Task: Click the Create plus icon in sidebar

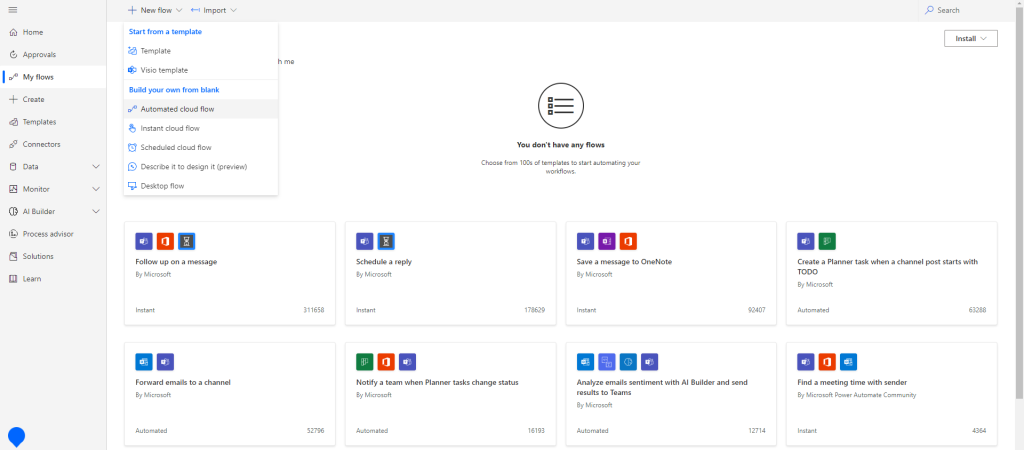Action: (x=13, y=99)
